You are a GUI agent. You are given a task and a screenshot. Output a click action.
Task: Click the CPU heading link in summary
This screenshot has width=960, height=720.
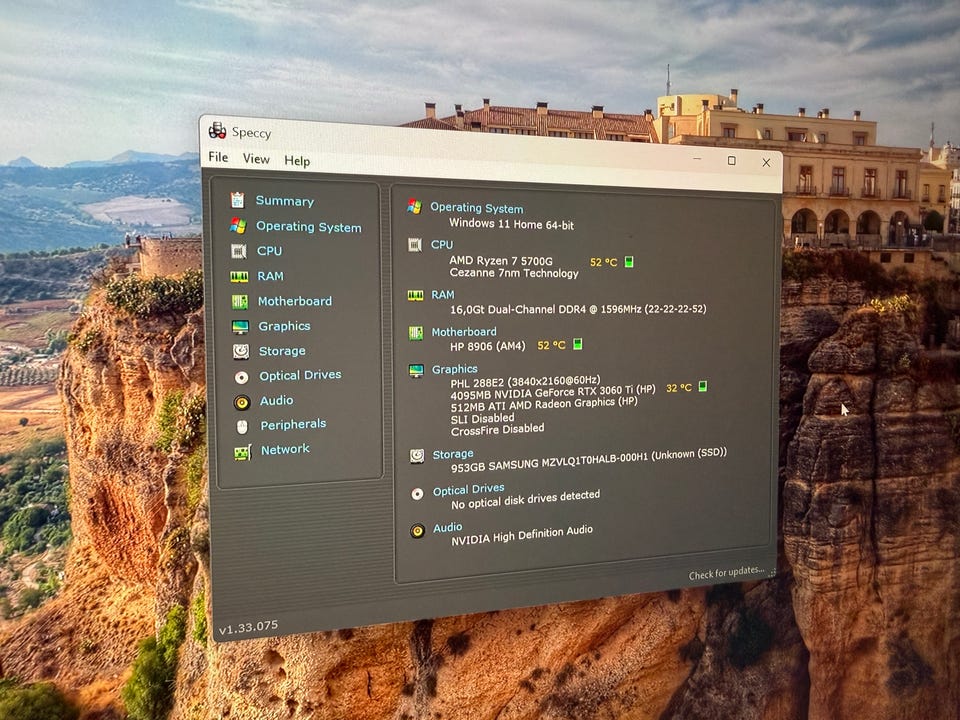coord(441,244)
